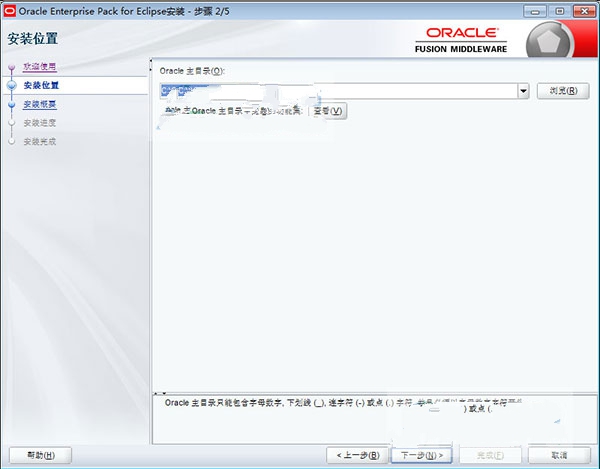Click the Help (帮助) button
600x469 pixels.
click(40, 455)
